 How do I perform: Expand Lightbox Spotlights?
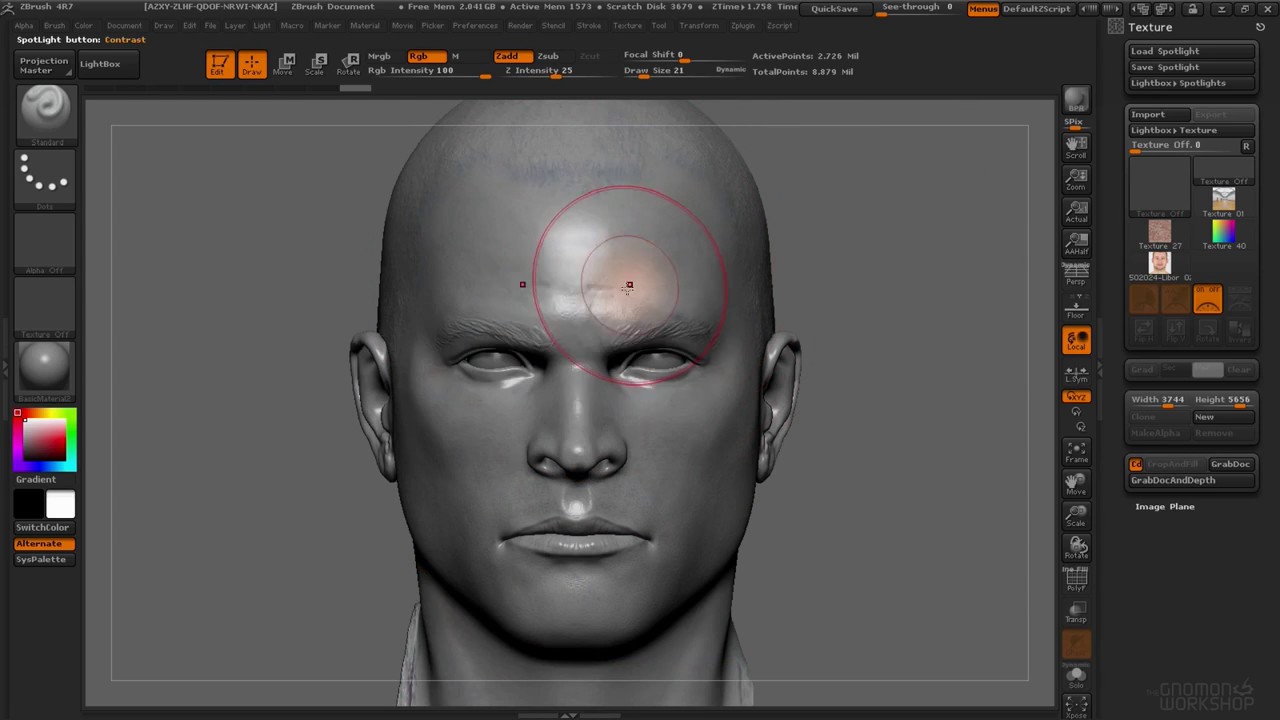[x=1191, y=83]
